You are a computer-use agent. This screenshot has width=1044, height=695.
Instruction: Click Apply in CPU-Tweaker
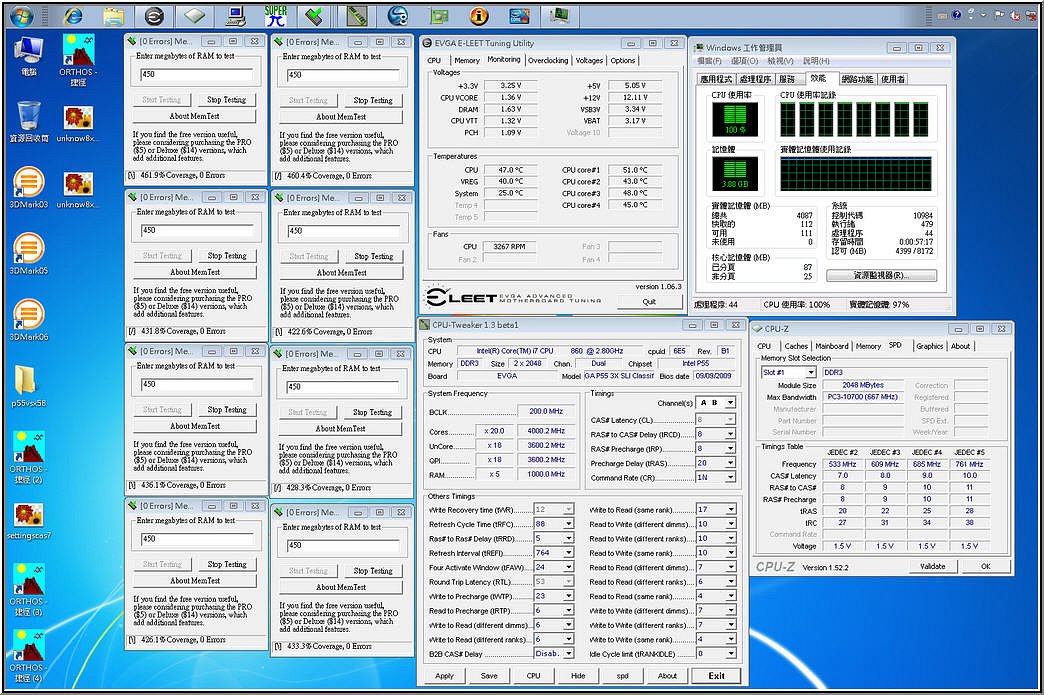tap(444, 676)
